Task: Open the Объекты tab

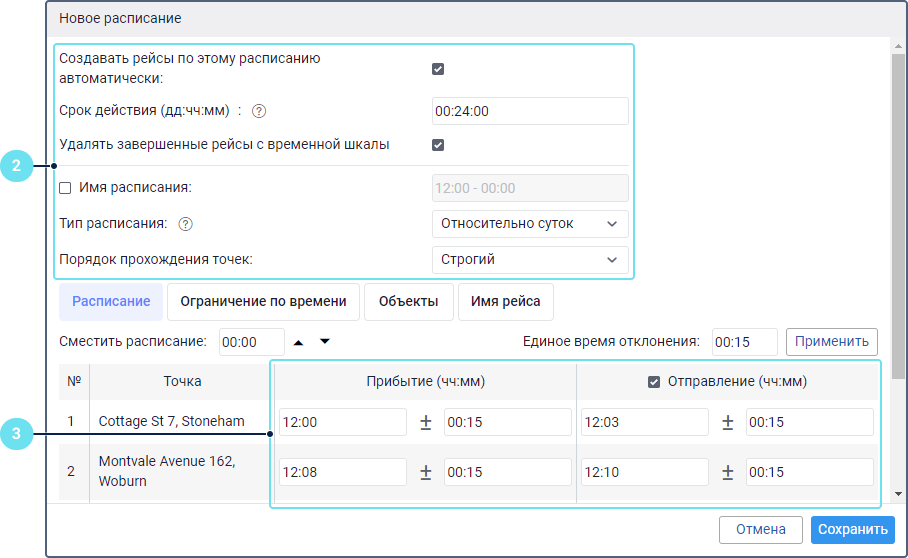Action: point(408,301)
